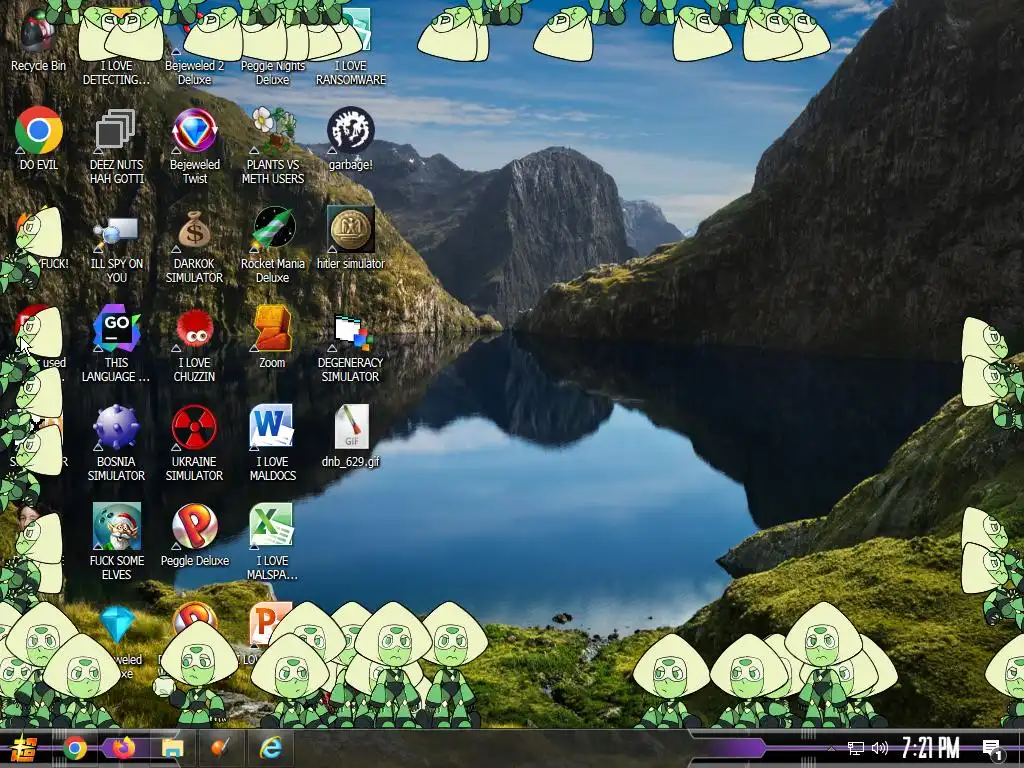1024x768 pixels.
Task: Open the DARKOK SIMULATOR money bag icon
Action: pos(195,247)
